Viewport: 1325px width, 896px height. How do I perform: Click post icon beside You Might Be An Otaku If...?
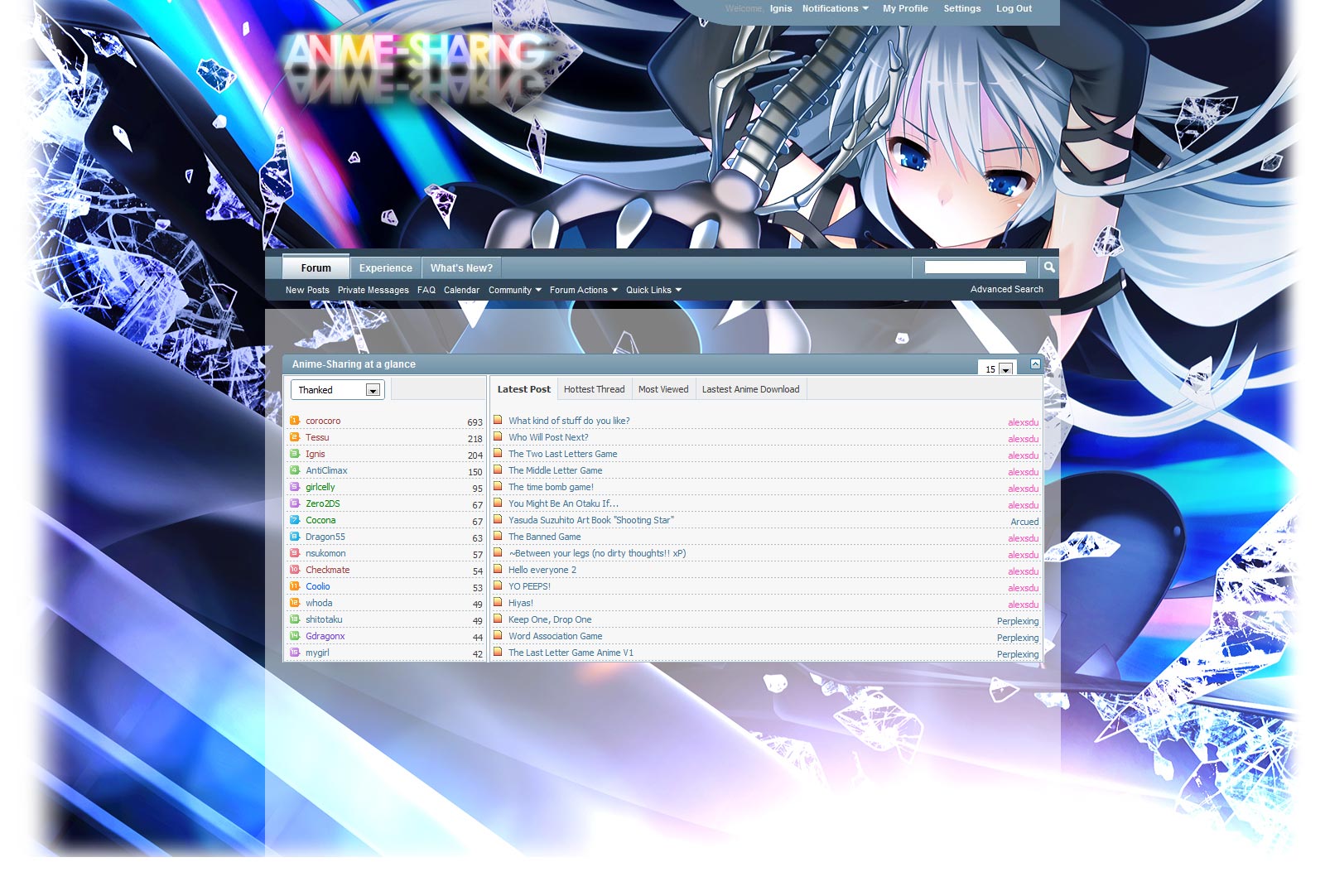[498, 503]
